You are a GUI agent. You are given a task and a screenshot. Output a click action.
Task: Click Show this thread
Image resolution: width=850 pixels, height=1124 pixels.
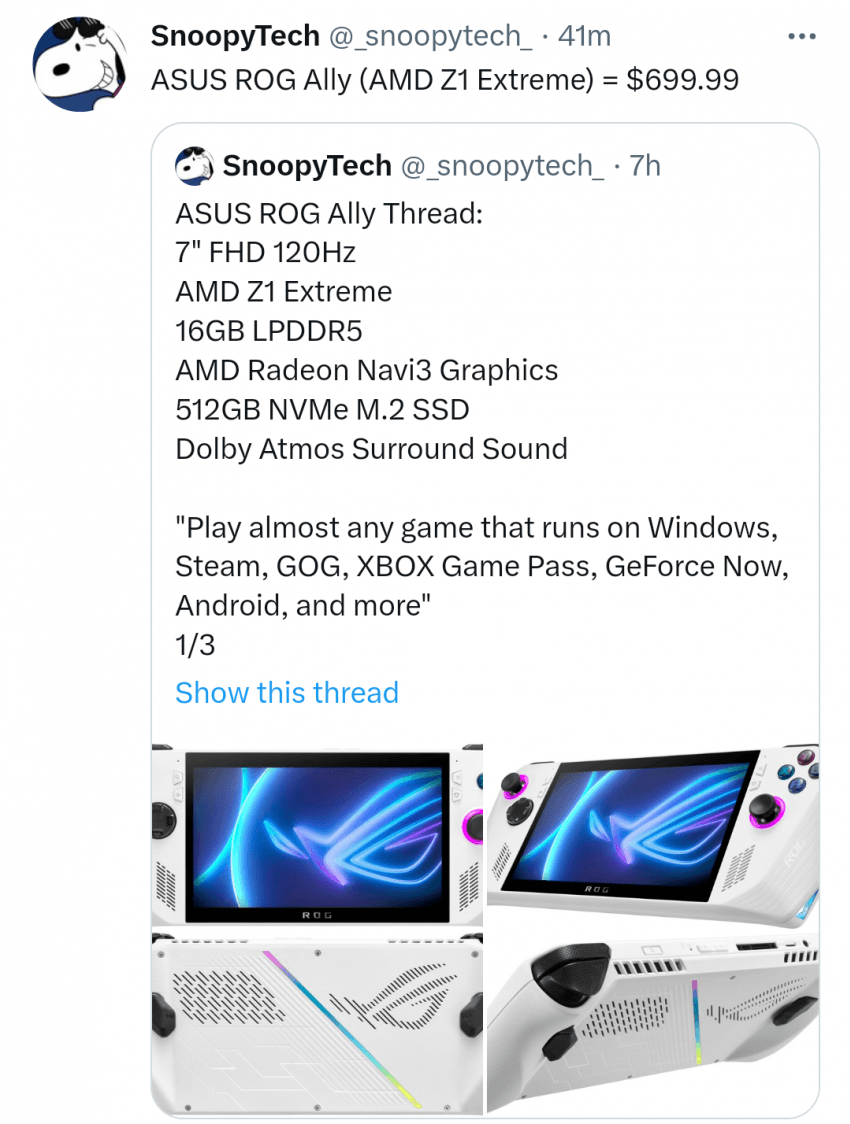tap(287, 692)
